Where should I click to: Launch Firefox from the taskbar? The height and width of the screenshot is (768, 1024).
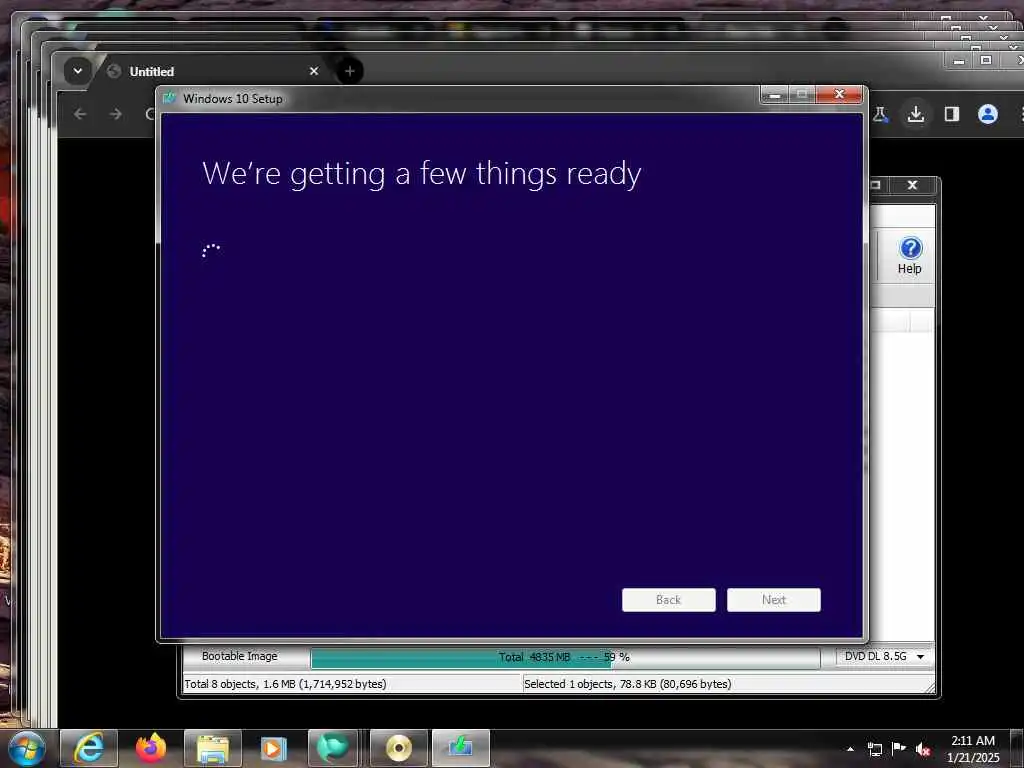tap(151, 748)
